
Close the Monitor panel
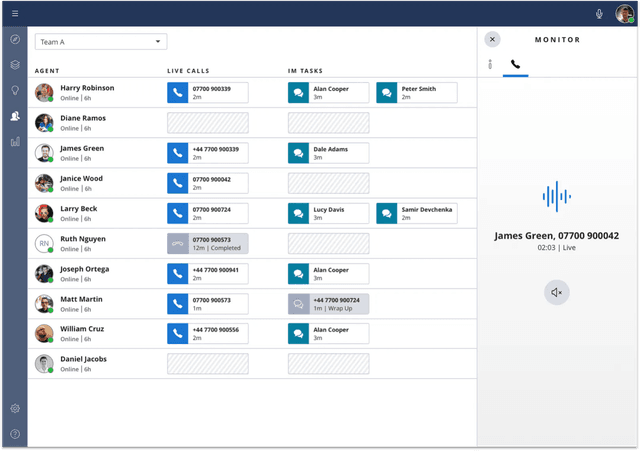492,39
